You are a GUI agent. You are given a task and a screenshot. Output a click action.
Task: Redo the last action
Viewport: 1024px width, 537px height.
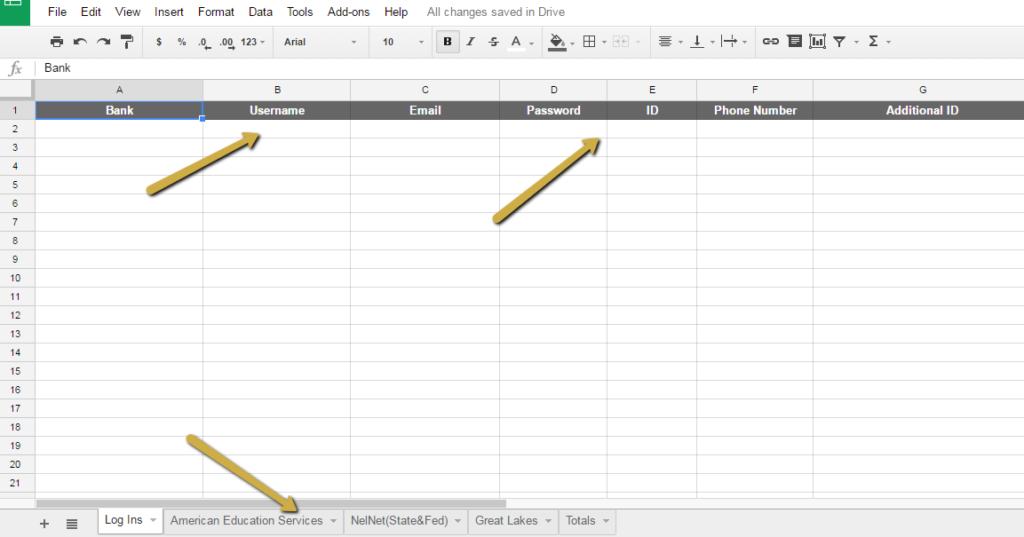[x=103, y=42]
